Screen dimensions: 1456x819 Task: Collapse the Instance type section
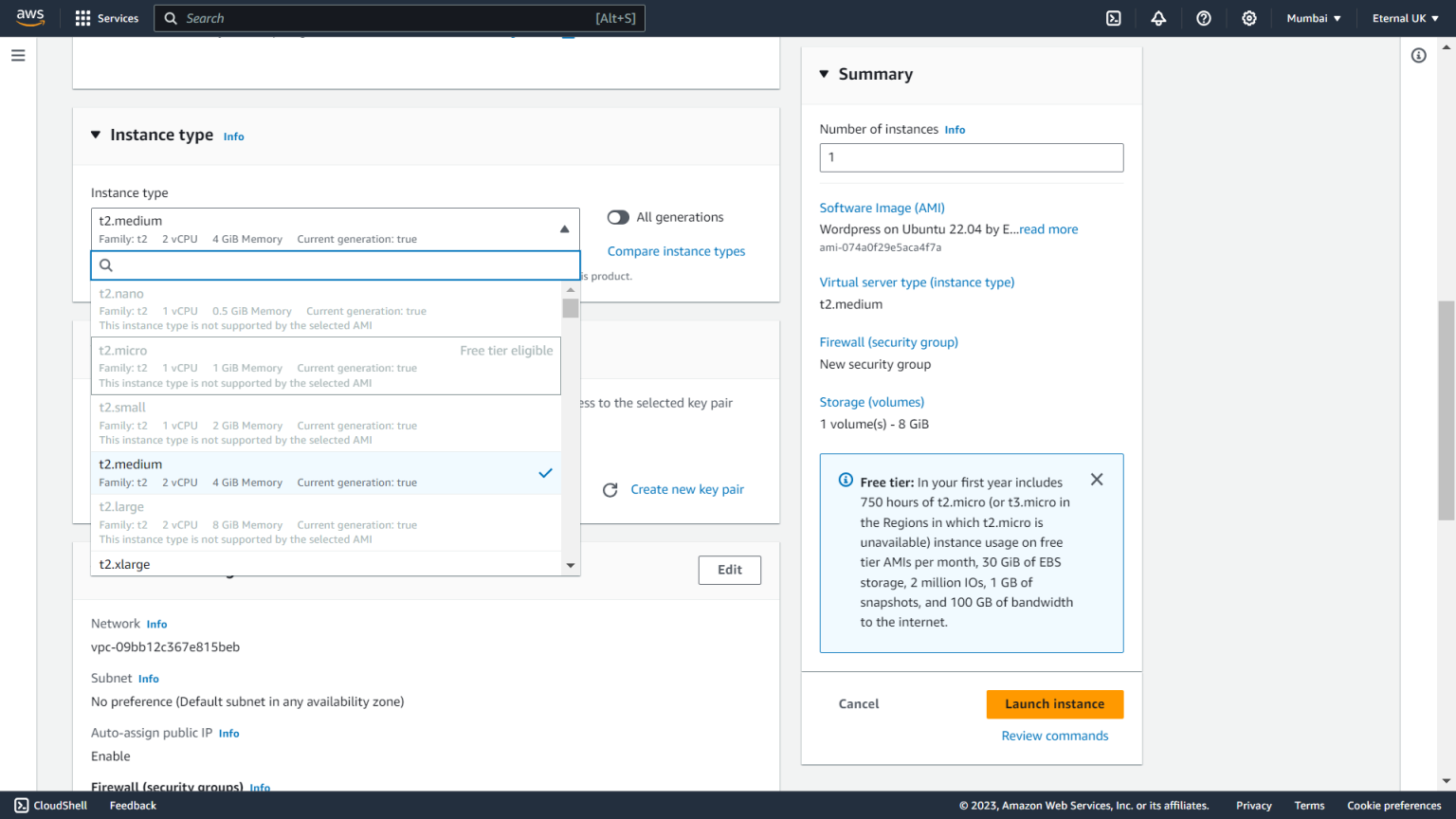click(95, 135)
